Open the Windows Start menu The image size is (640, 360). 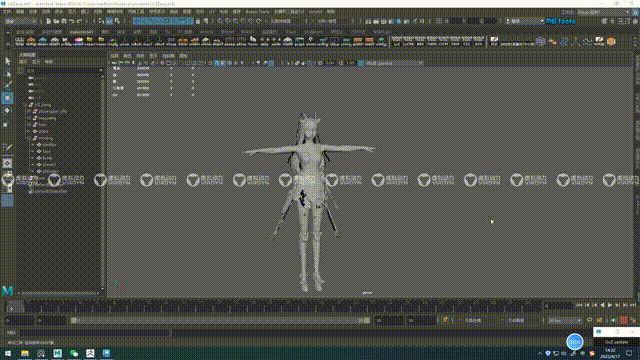(x=8, y=353)
